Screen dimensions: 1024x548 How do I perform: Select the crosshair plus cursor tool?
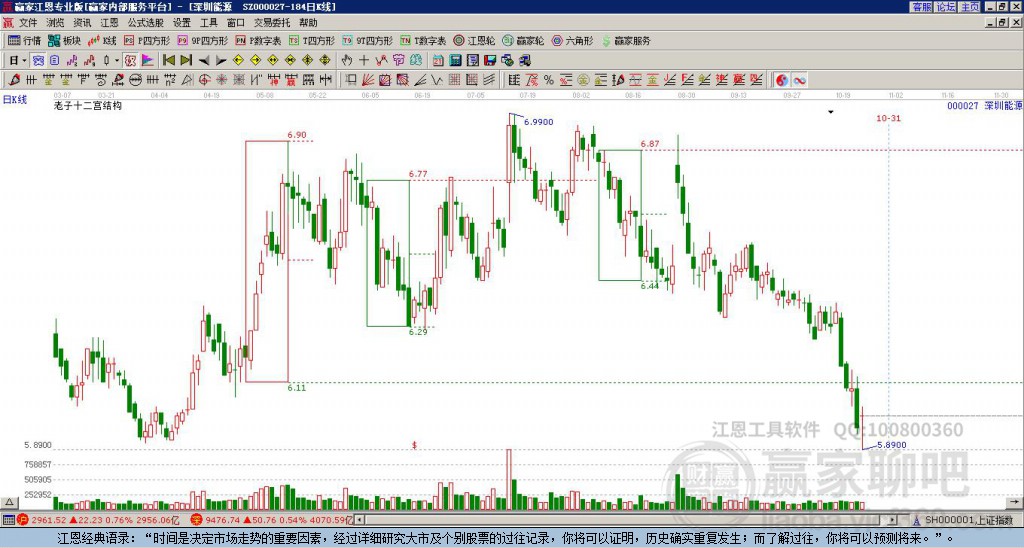tap(364, 60)
